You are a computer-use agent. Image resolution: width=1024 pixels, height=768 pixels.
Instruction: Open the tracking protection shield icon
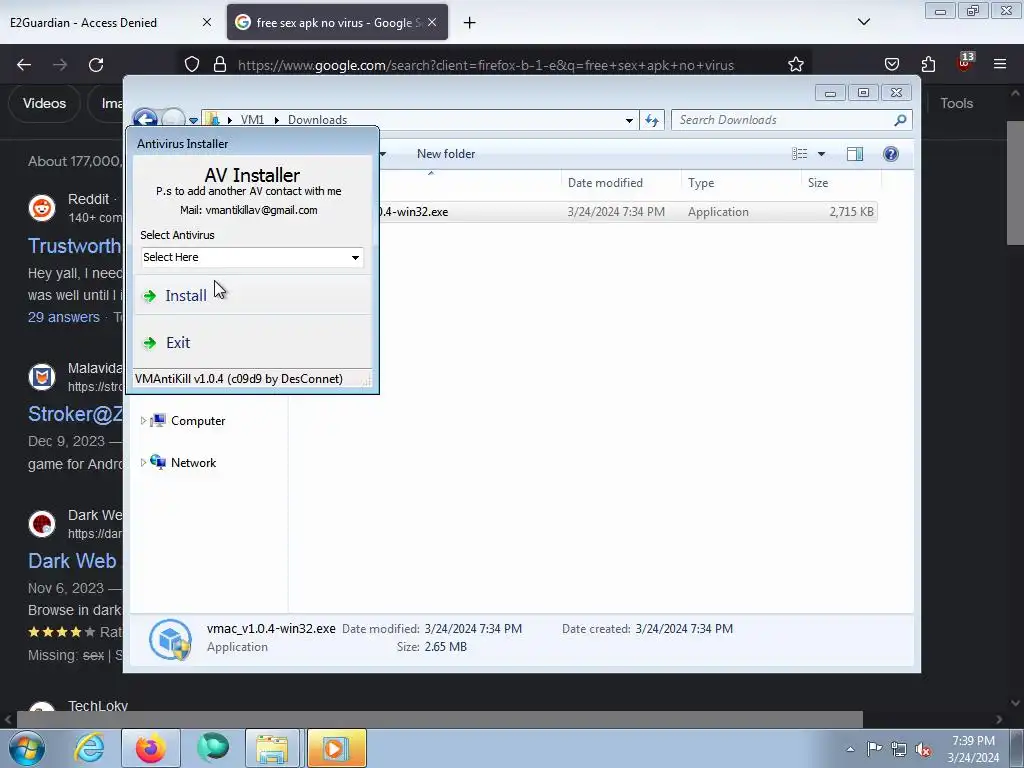pyautogui.click(x=191, y=65)
